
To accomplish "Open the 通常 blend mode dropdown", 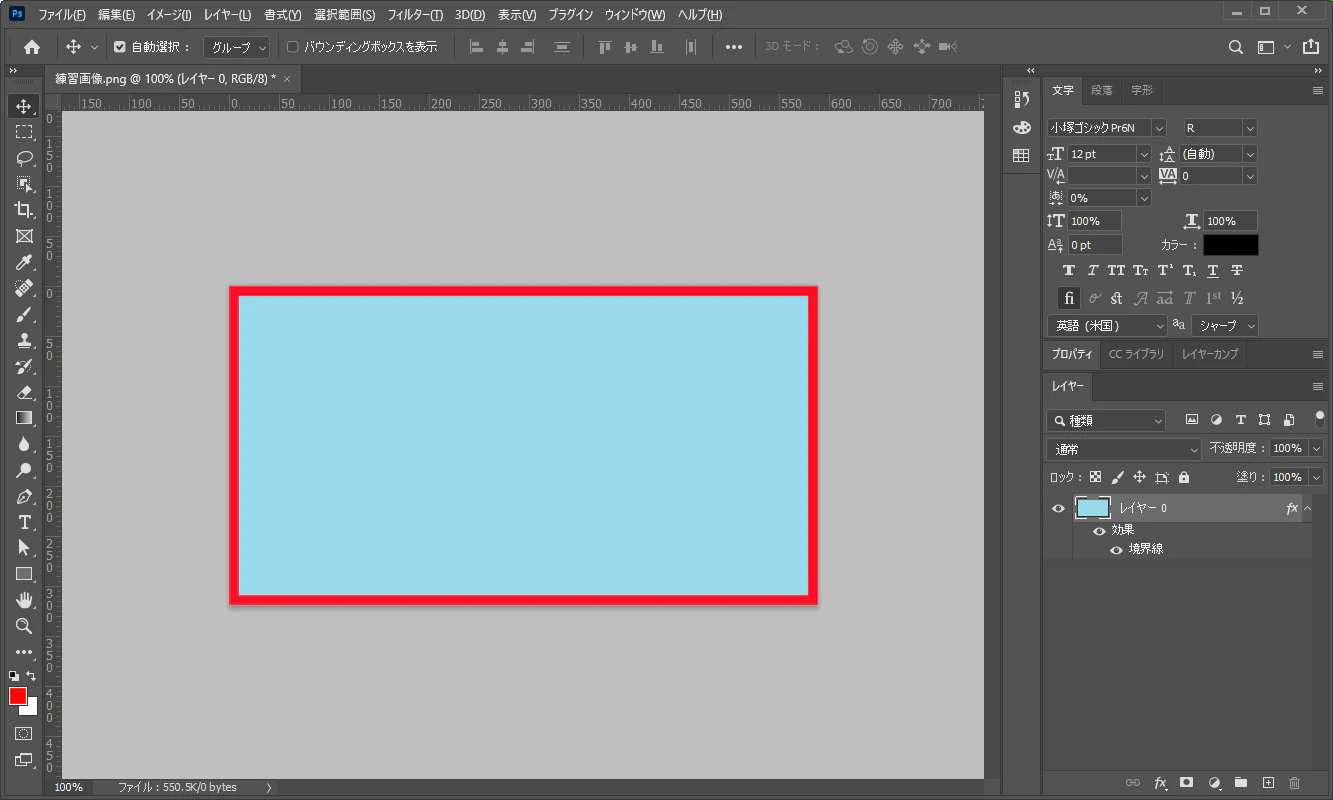I will click(1124, 449).
